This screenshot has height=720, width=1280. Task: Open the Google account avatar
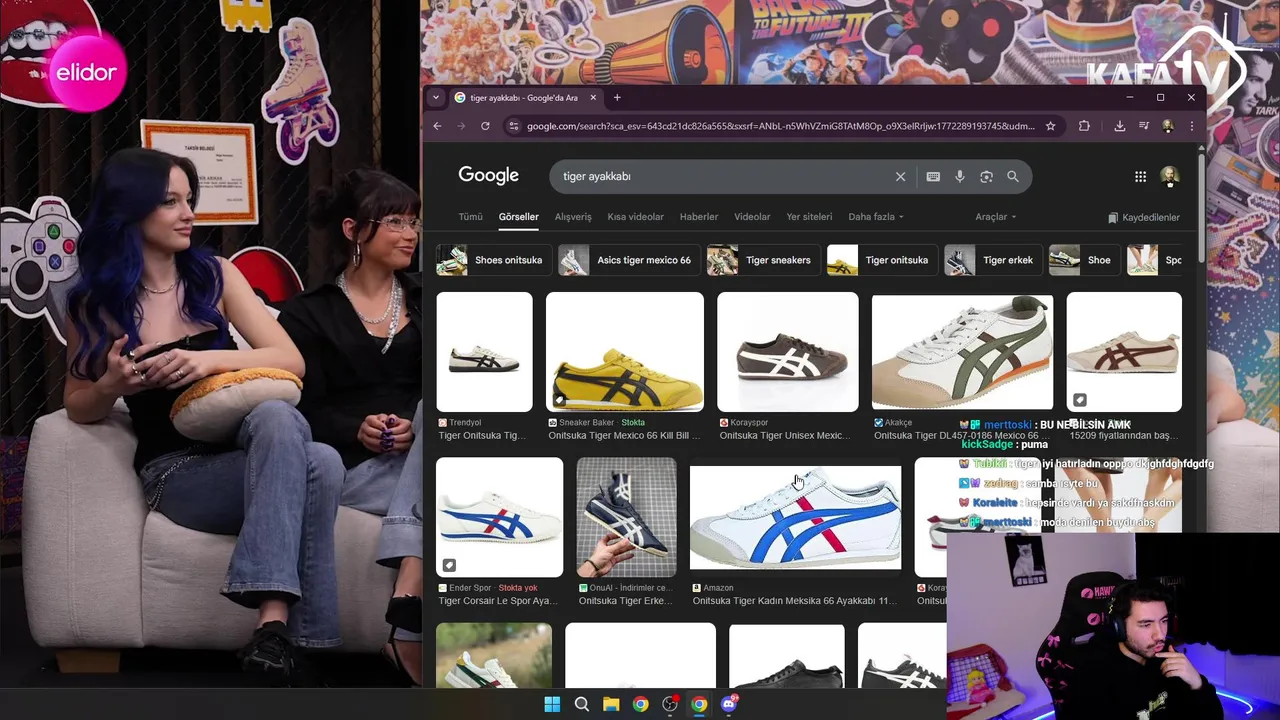(1169, 176)
